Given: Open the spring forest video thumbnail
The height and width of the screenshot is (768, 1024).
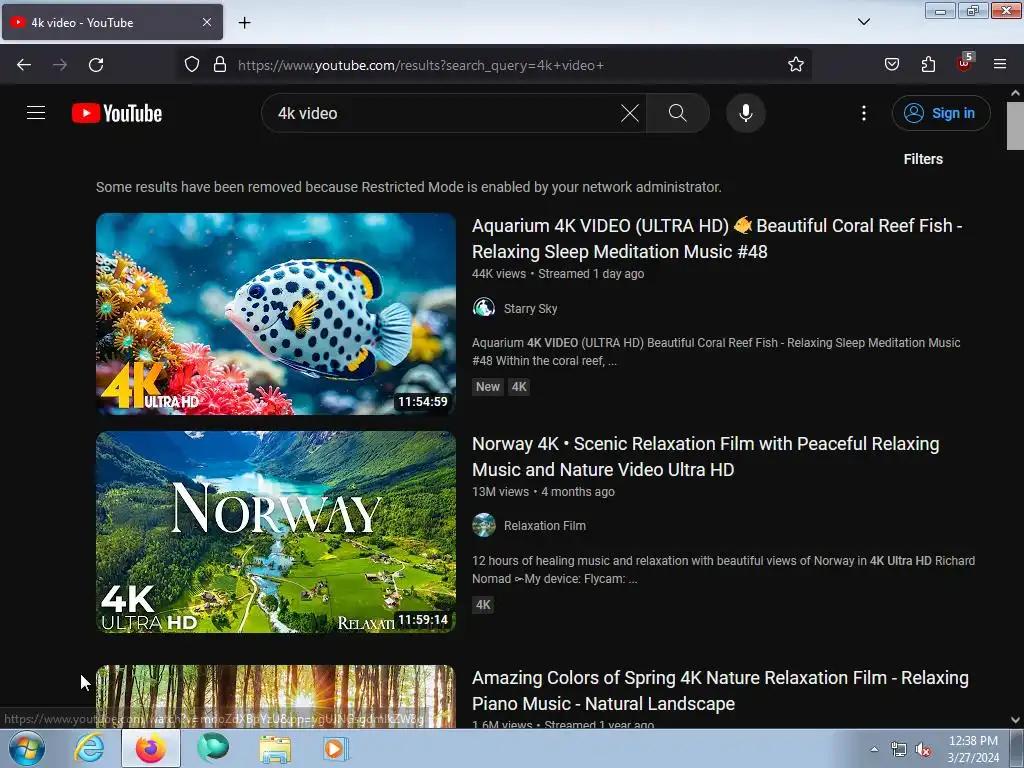Looking at the screenshot, I should click(x=276, y=696).
